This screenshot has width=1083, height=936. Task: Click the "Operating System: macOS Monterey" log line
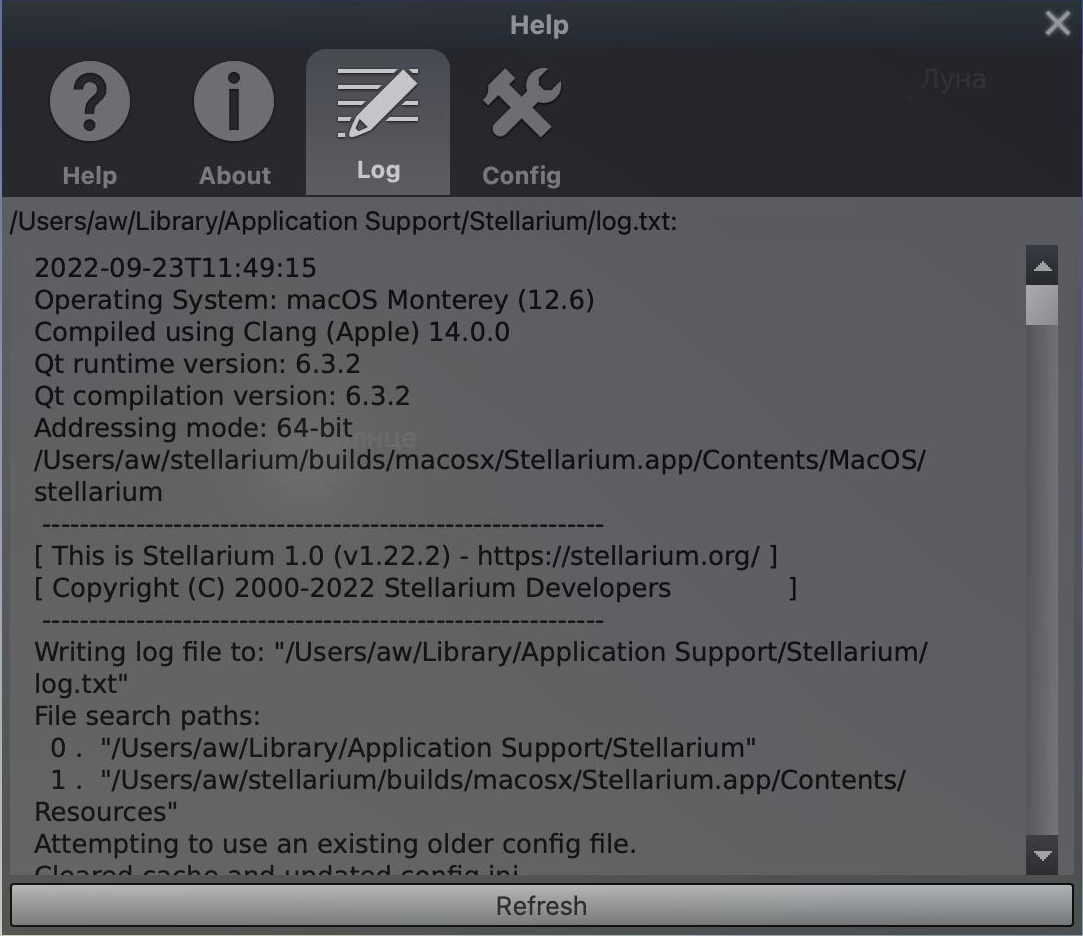(x=314, y=300)
